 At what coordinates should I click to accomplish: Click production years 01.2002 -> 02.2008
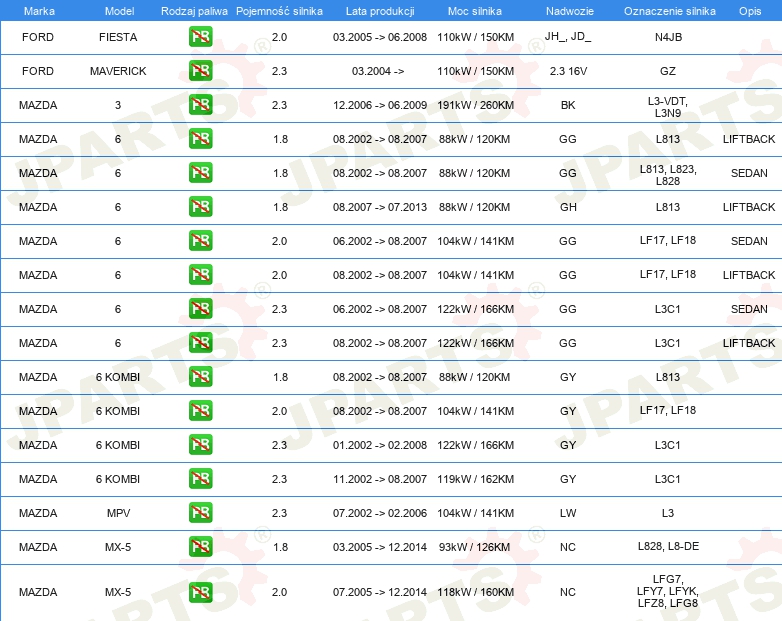380,444
